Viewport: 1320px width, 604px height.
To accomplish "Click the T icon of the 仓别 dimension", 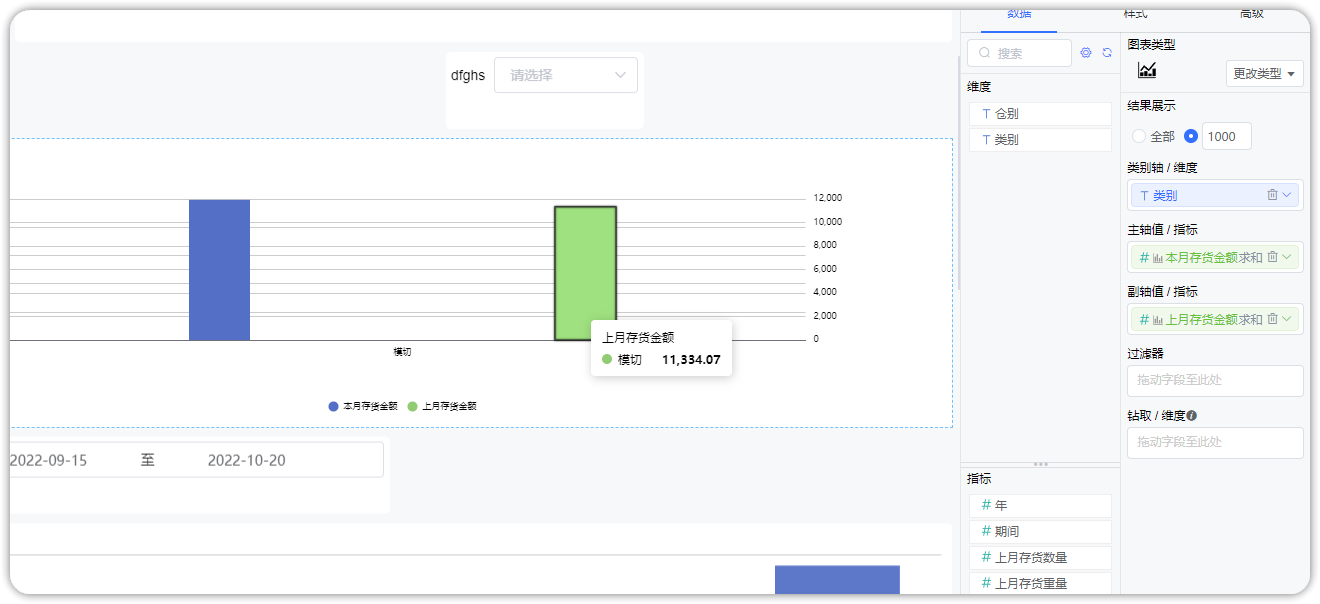I will pos(986,114).
